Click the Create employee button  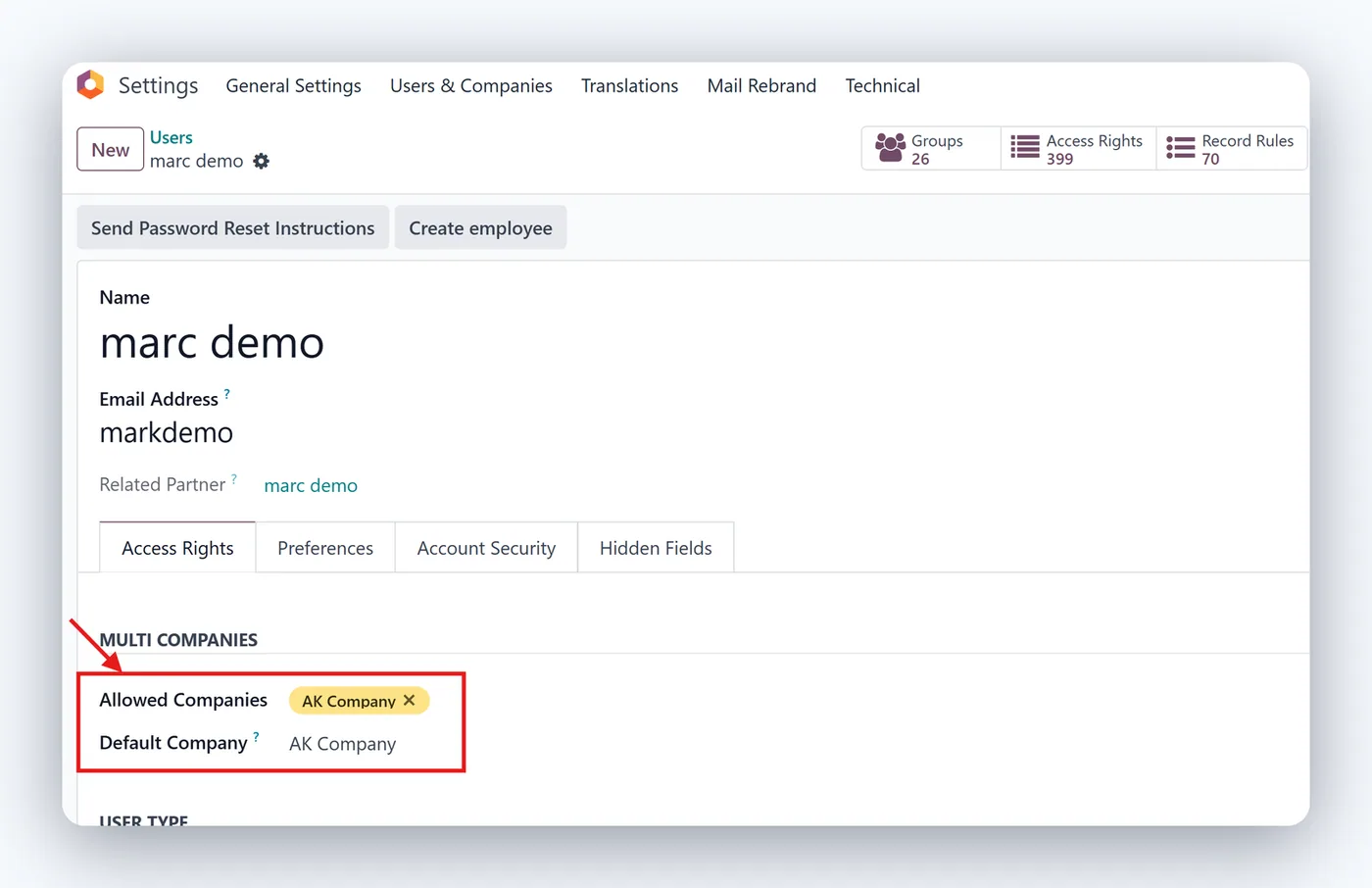pyautogui.click(x=480, y=227)
